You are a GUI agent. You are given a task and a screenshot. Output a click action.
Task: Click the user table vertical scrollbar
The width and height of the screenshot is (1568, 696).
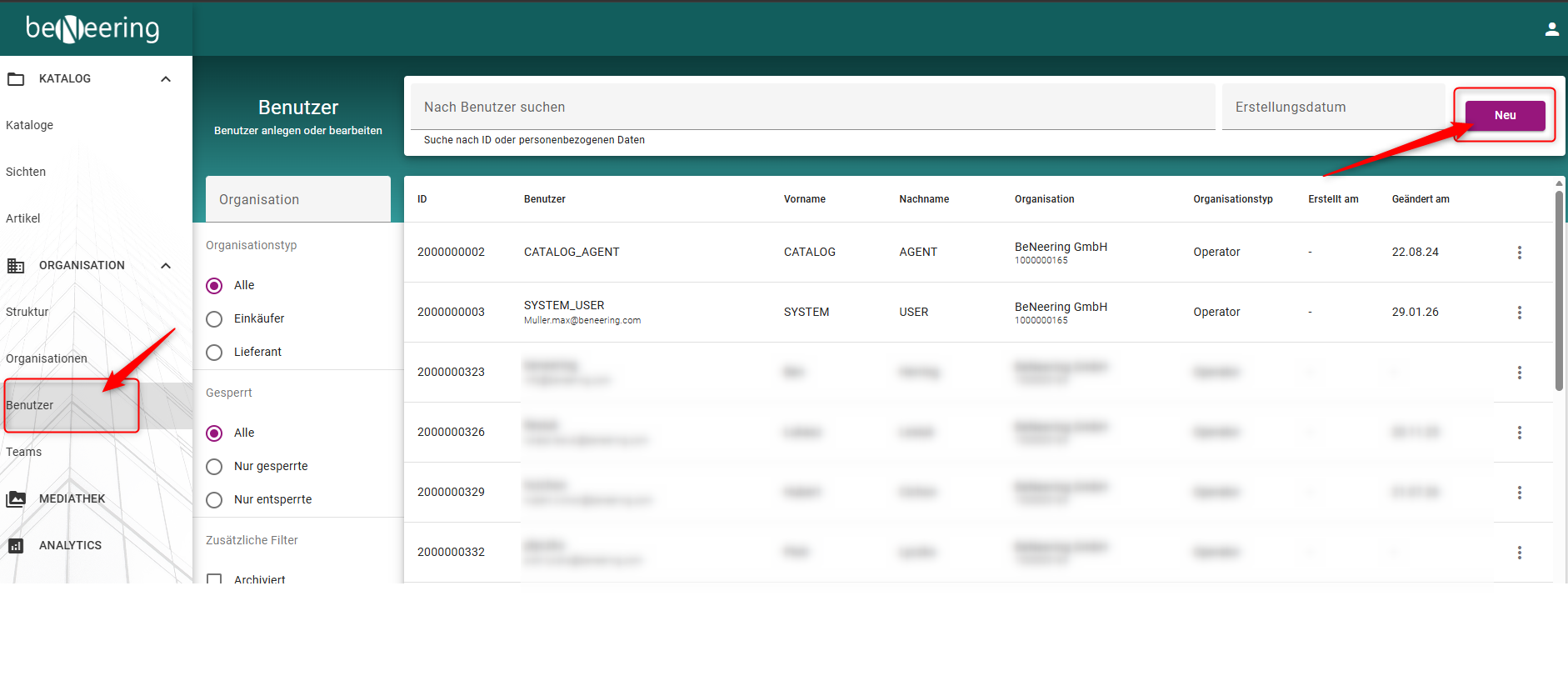click(x=1559, y=290)
